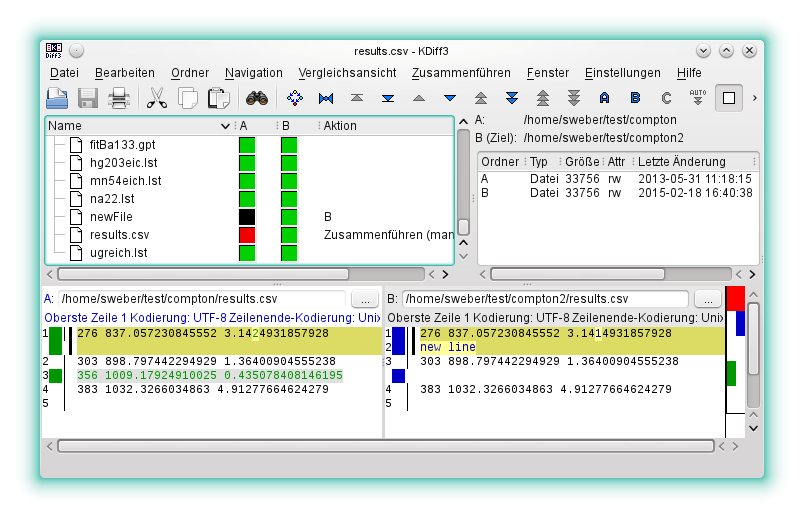This screenshot has height=518, width=804.
Task: Cut selection with the scissors icon
Action: 156,98
